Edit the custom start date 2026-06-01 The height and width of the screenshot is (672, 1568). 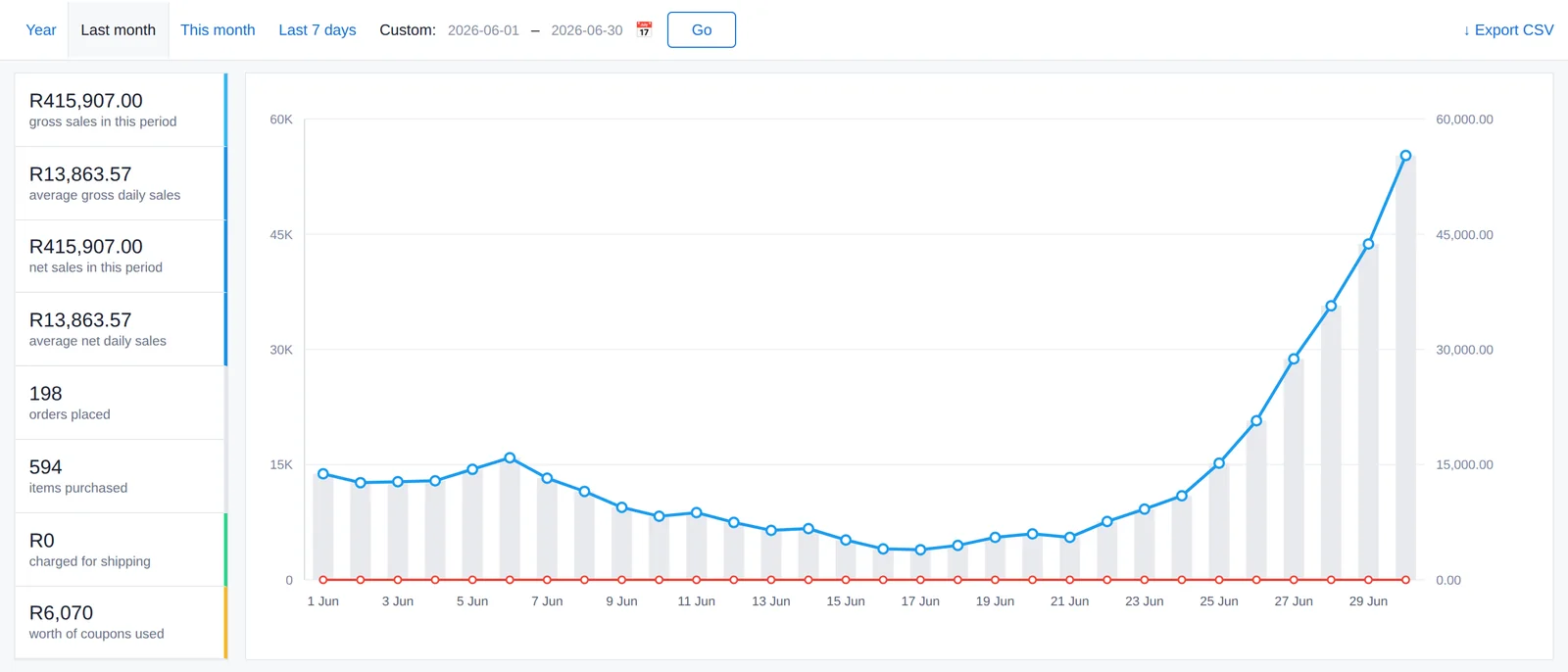483,30
